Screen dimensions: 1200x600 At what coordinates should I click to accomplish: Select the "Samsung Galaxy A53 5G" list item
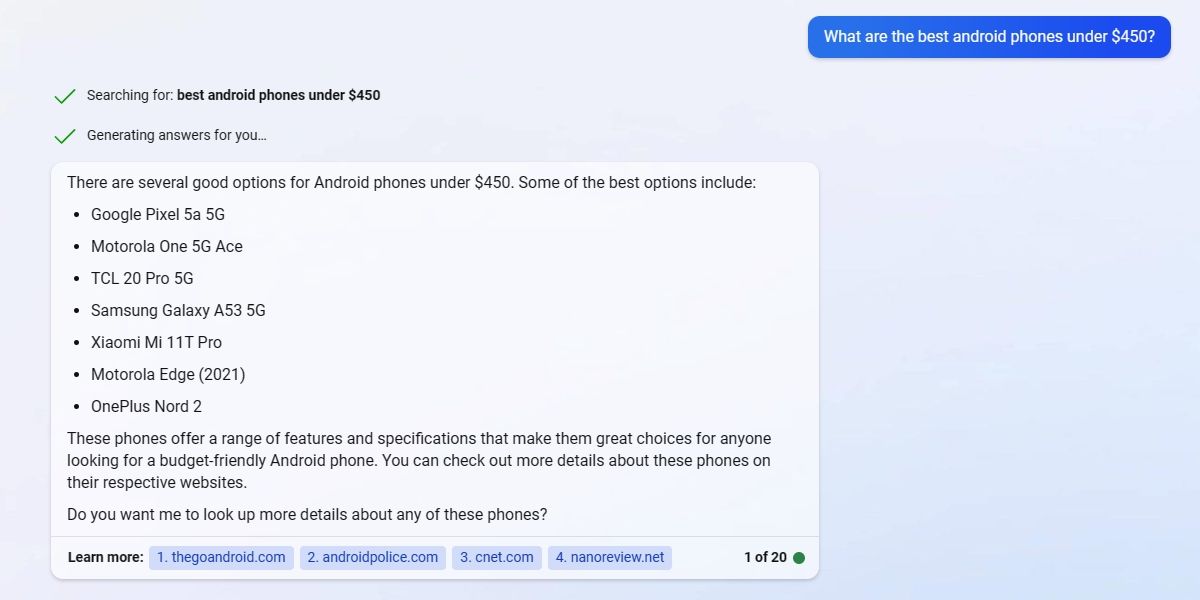tap(177, 310)
